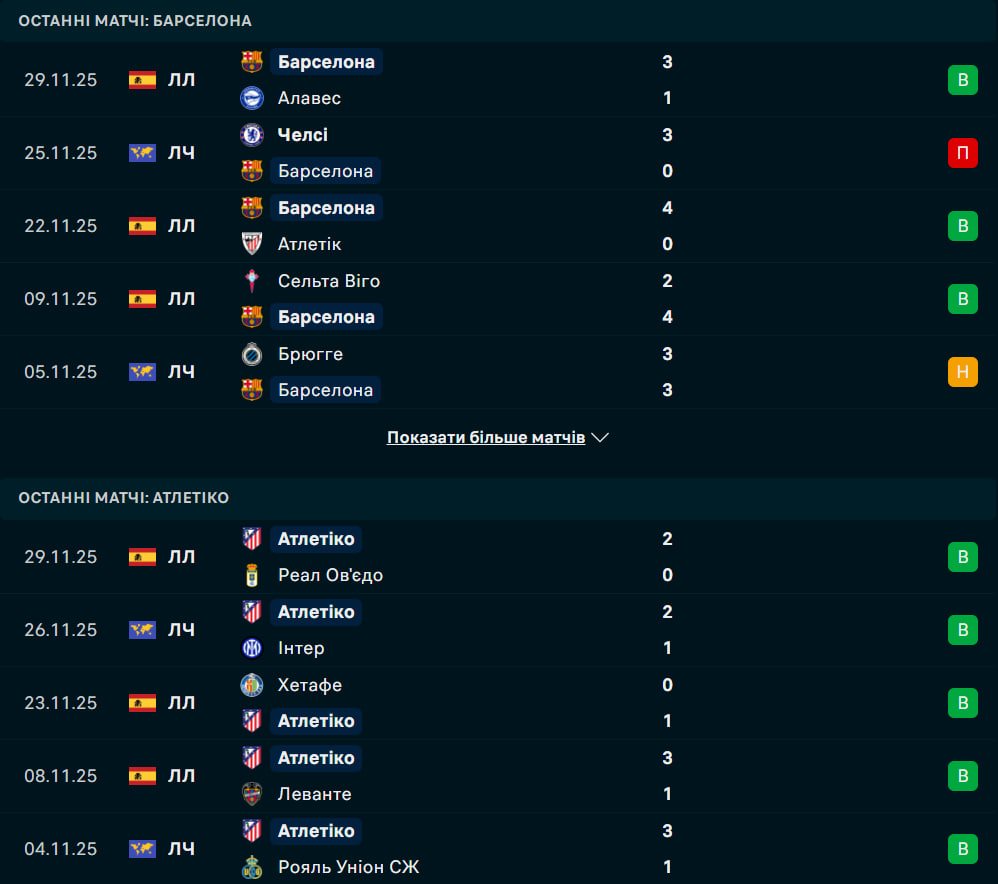The width and height of the screenshot is (998, 884).
Task: Click the Inter Milan club logo
Action: coord(251,648)
